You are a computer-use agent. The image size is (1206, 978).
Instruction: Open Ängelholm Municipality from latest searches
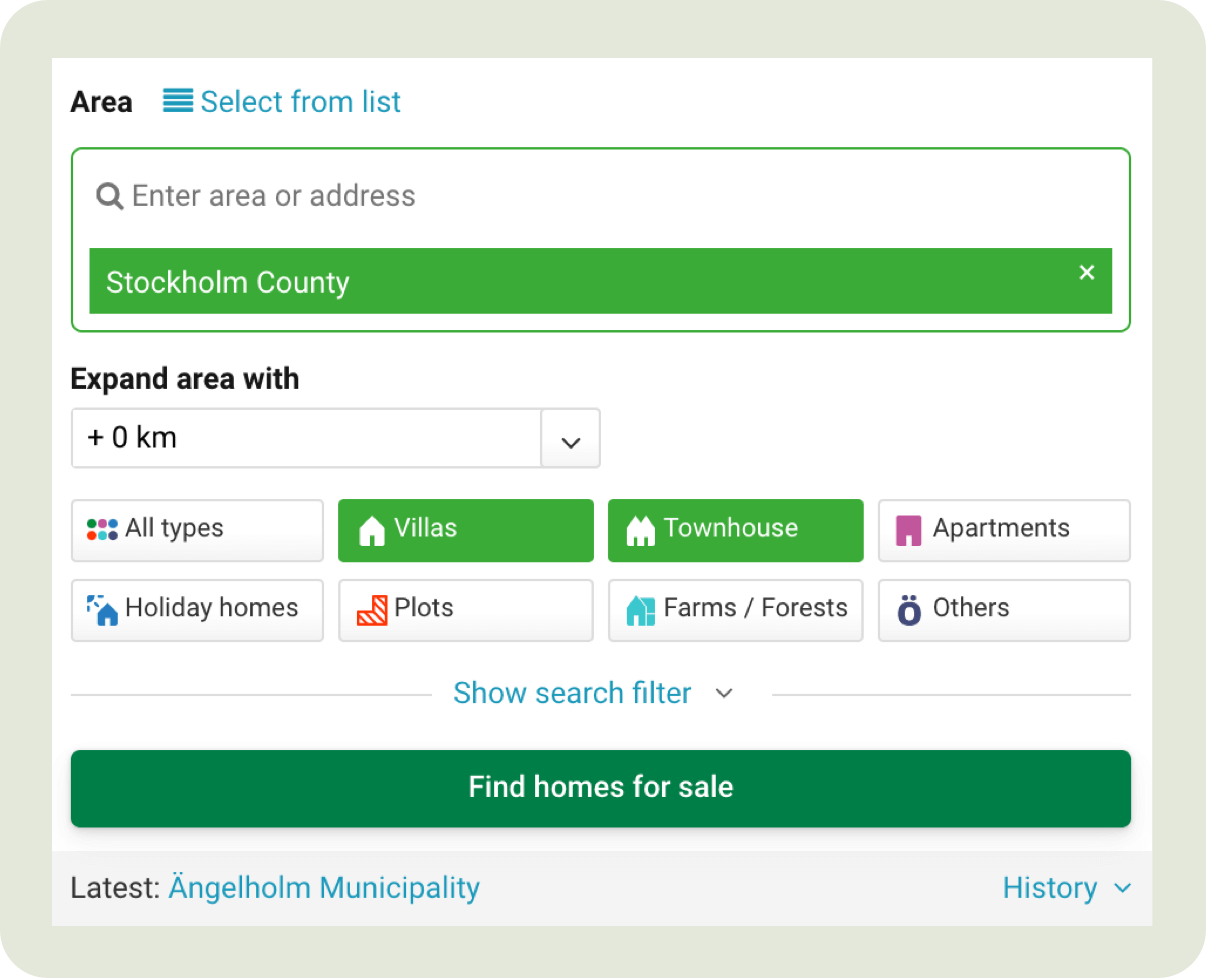323,887
